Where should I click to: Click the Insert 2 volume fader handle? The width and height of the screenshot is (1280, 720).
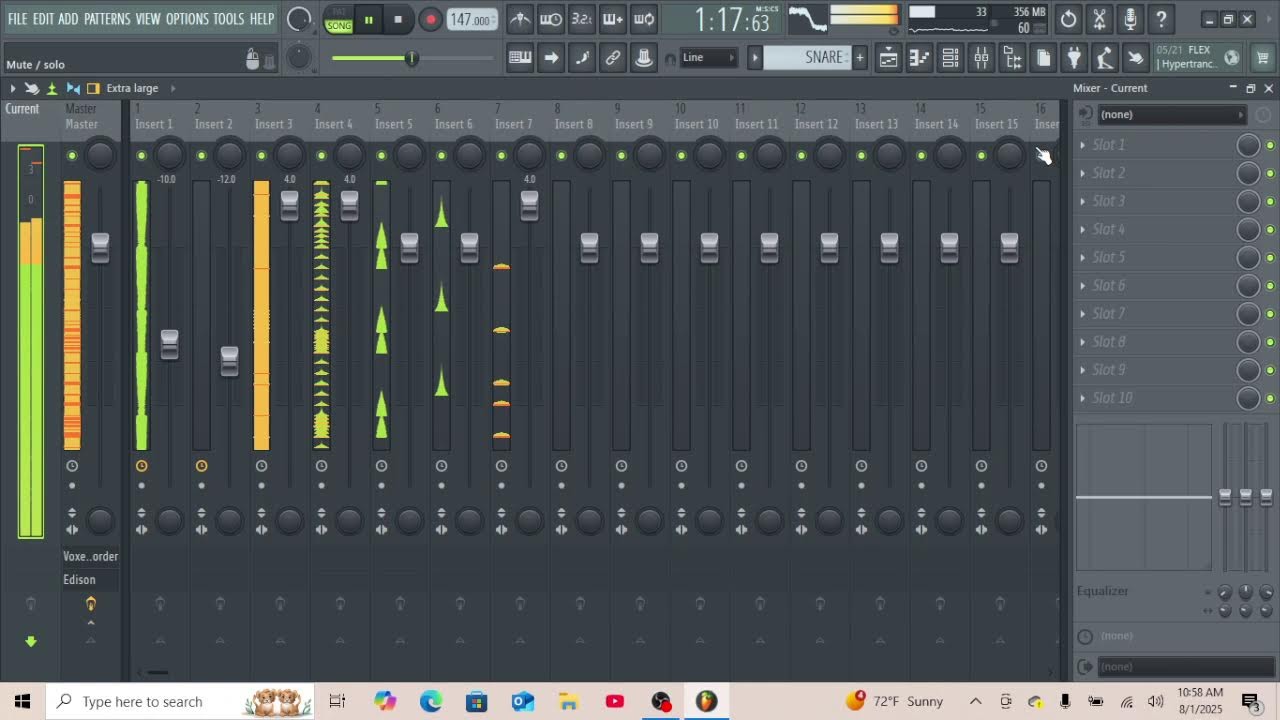tap(229, 361)
